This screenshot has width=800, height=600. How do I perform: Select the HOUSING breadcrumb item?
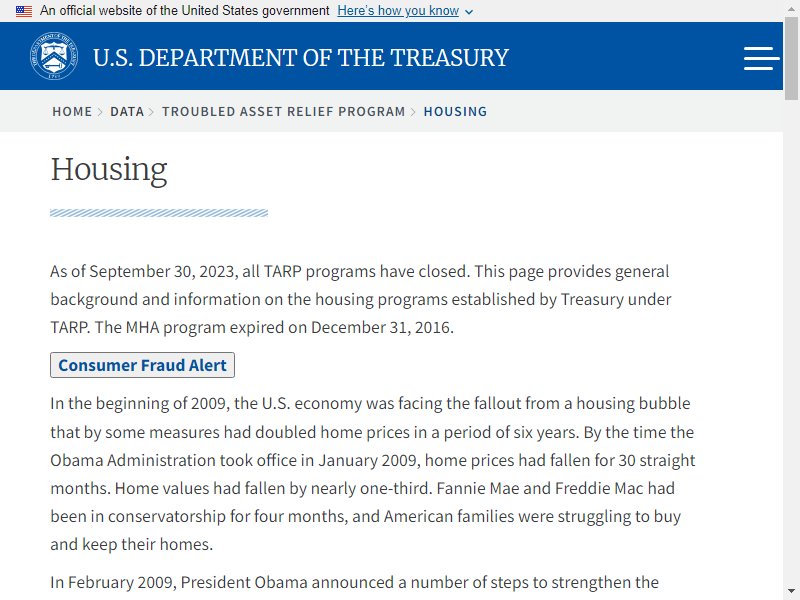[x=455, y=111]
